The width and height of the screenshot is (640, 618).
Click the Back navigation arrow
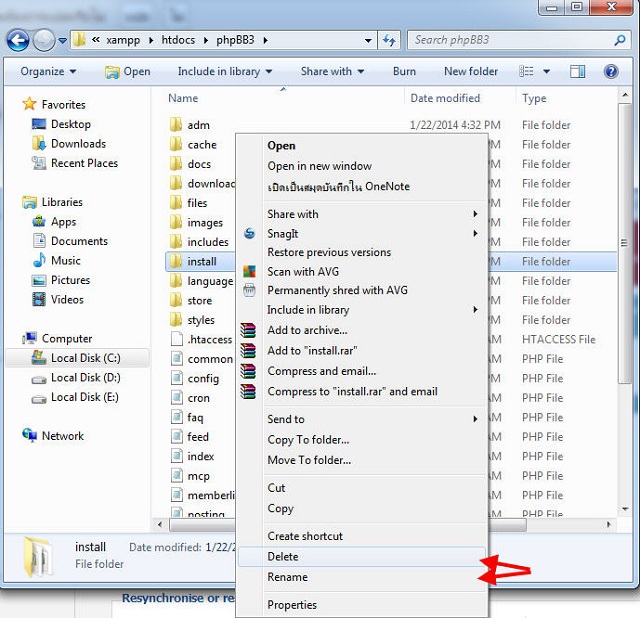pos(18,40)
